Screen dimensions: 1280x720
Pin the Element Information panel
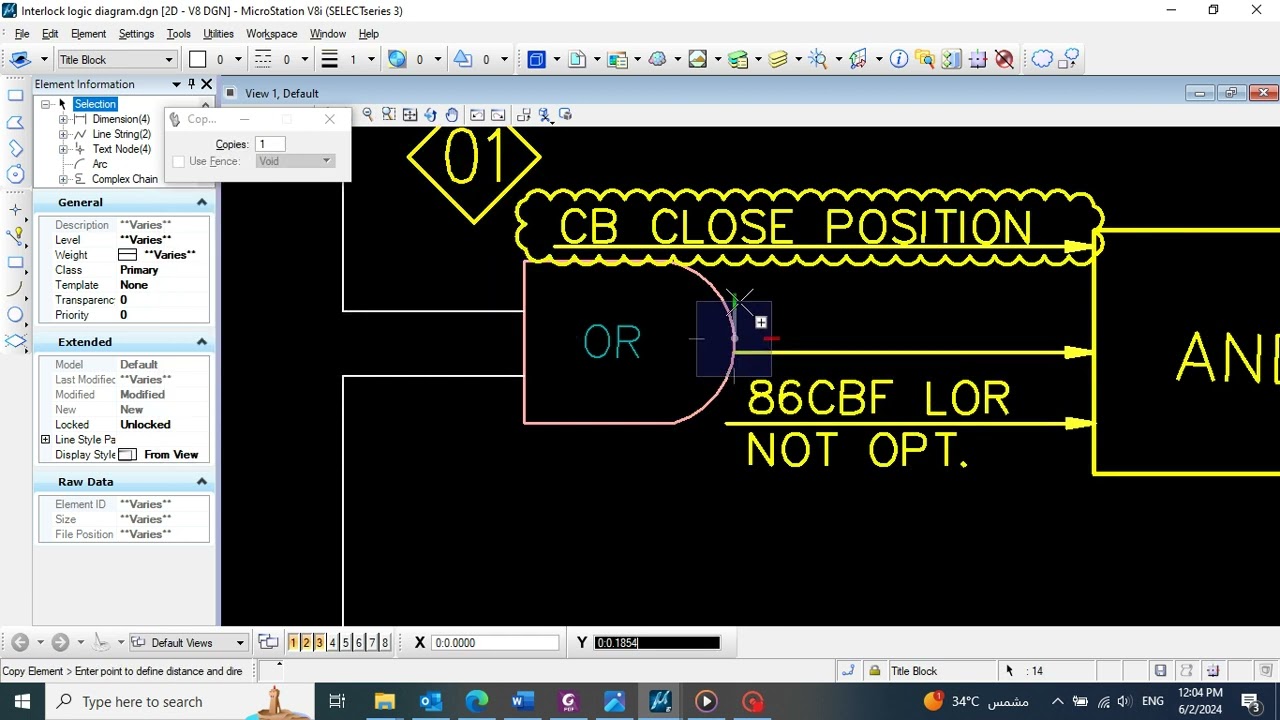191,84
